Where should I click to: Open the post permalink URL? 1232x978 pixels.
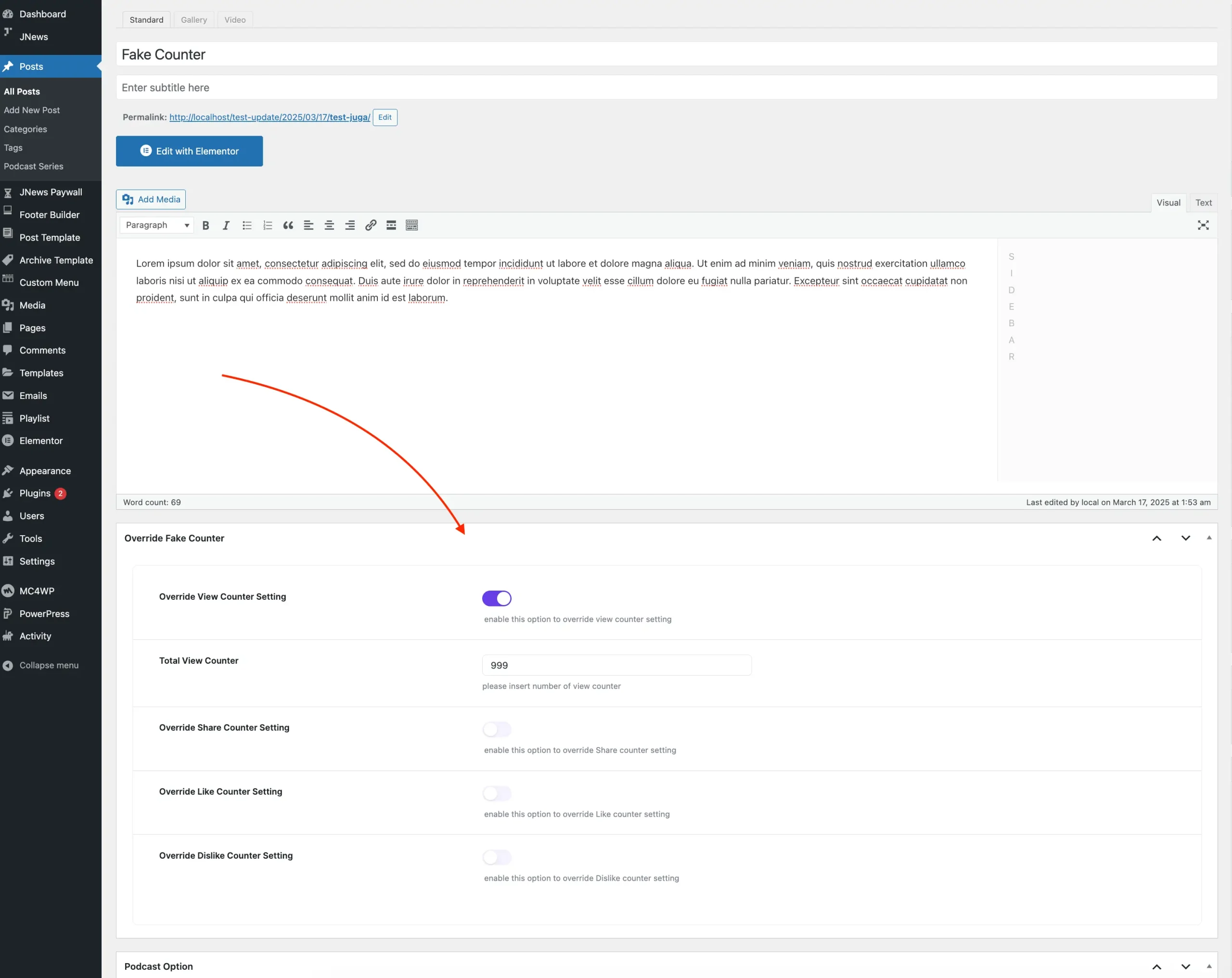[x=269, y=117]
